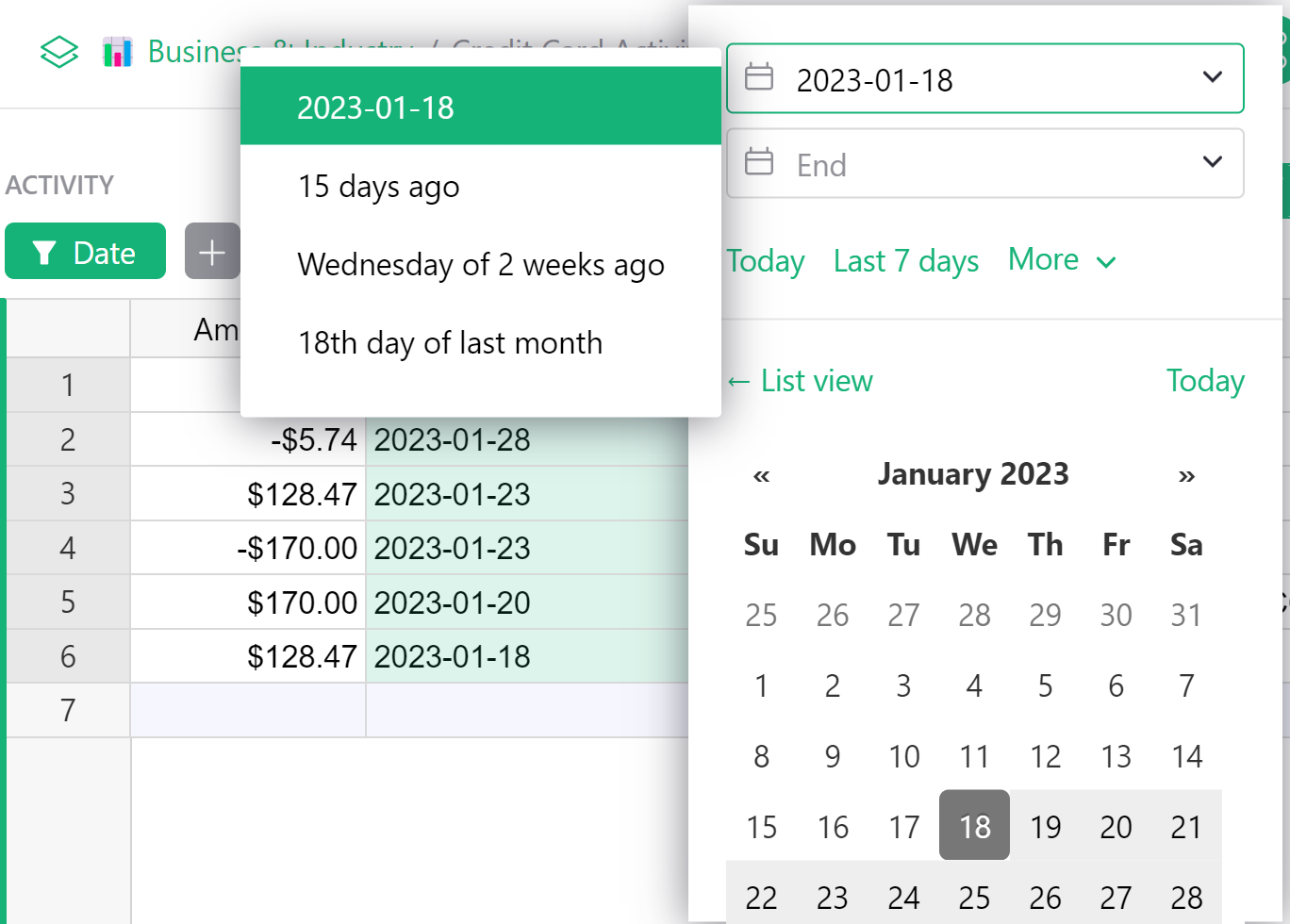Click the 2023-01-28 cell in row 2

pyautogui.click(x=453, y=439)
